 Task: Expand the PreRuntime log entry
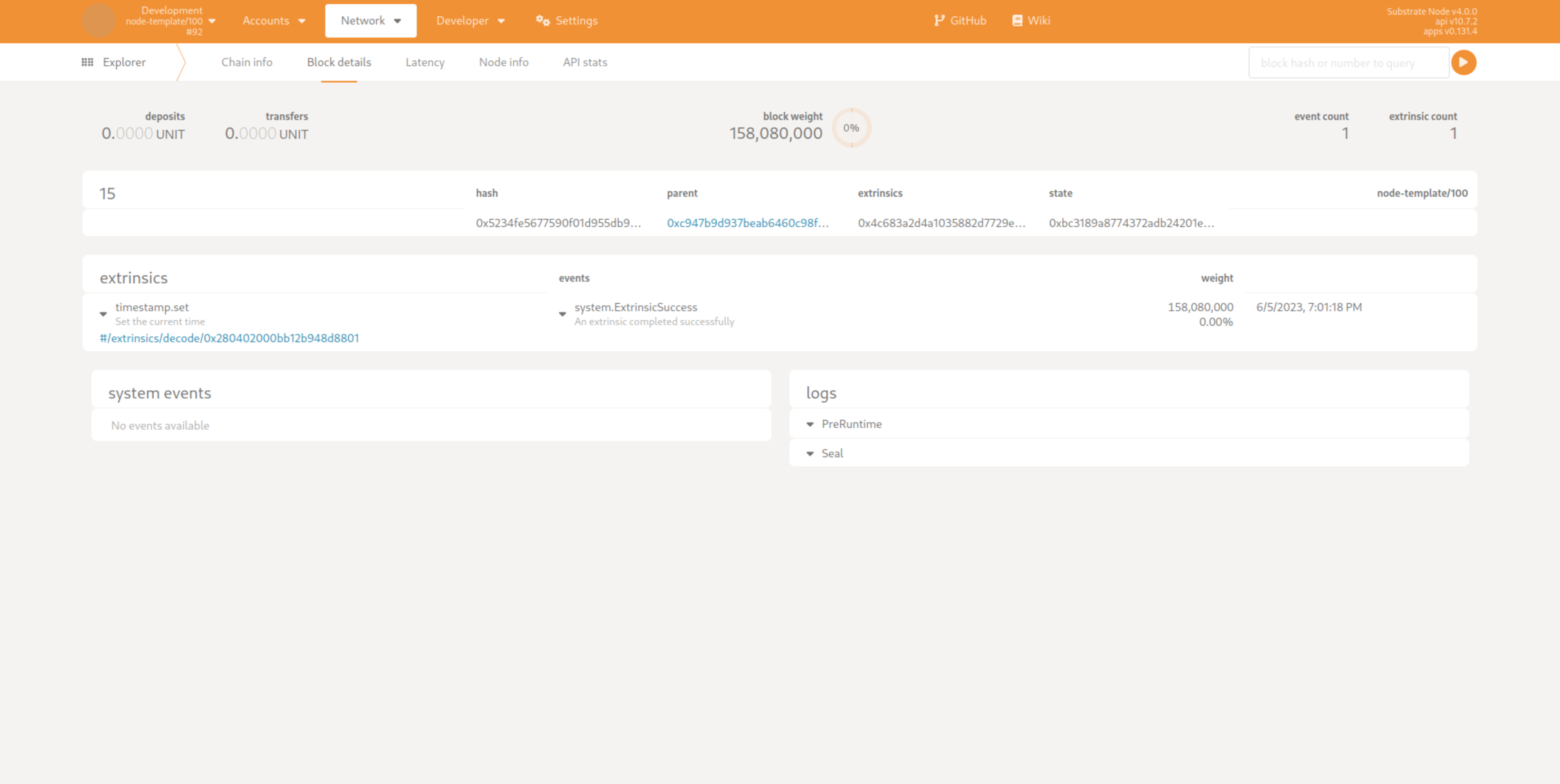click(810, 424)
